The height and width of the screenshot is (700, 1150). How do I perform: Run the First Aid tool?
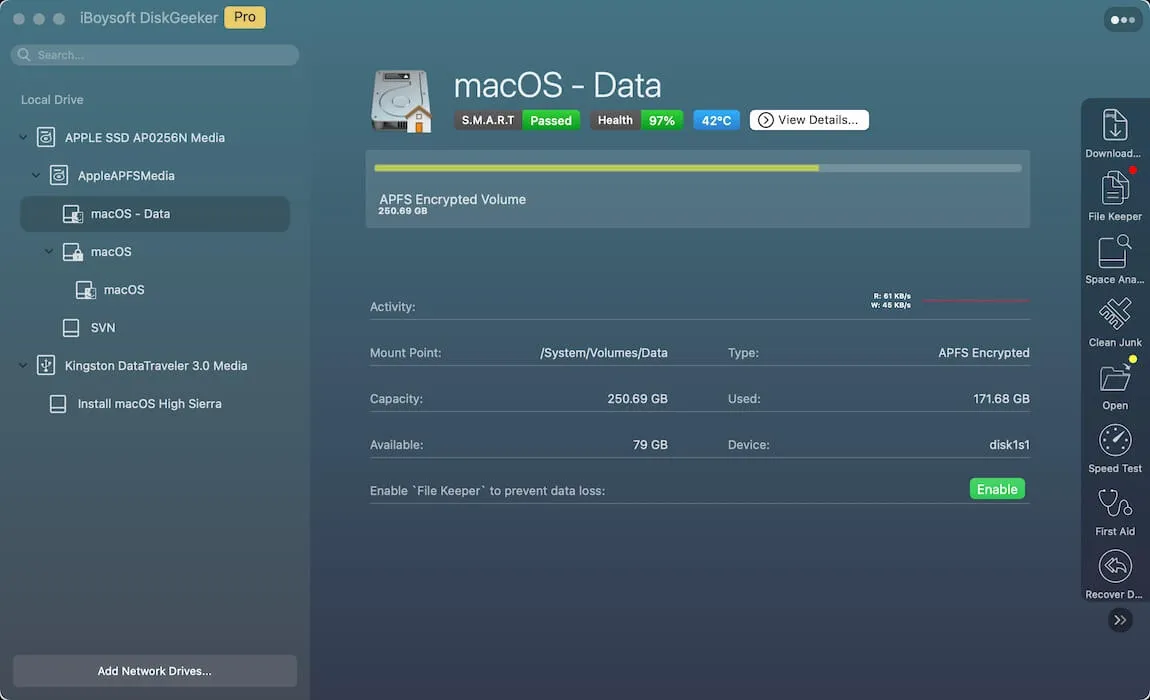pyautogui.click(x=1114, y=511)
